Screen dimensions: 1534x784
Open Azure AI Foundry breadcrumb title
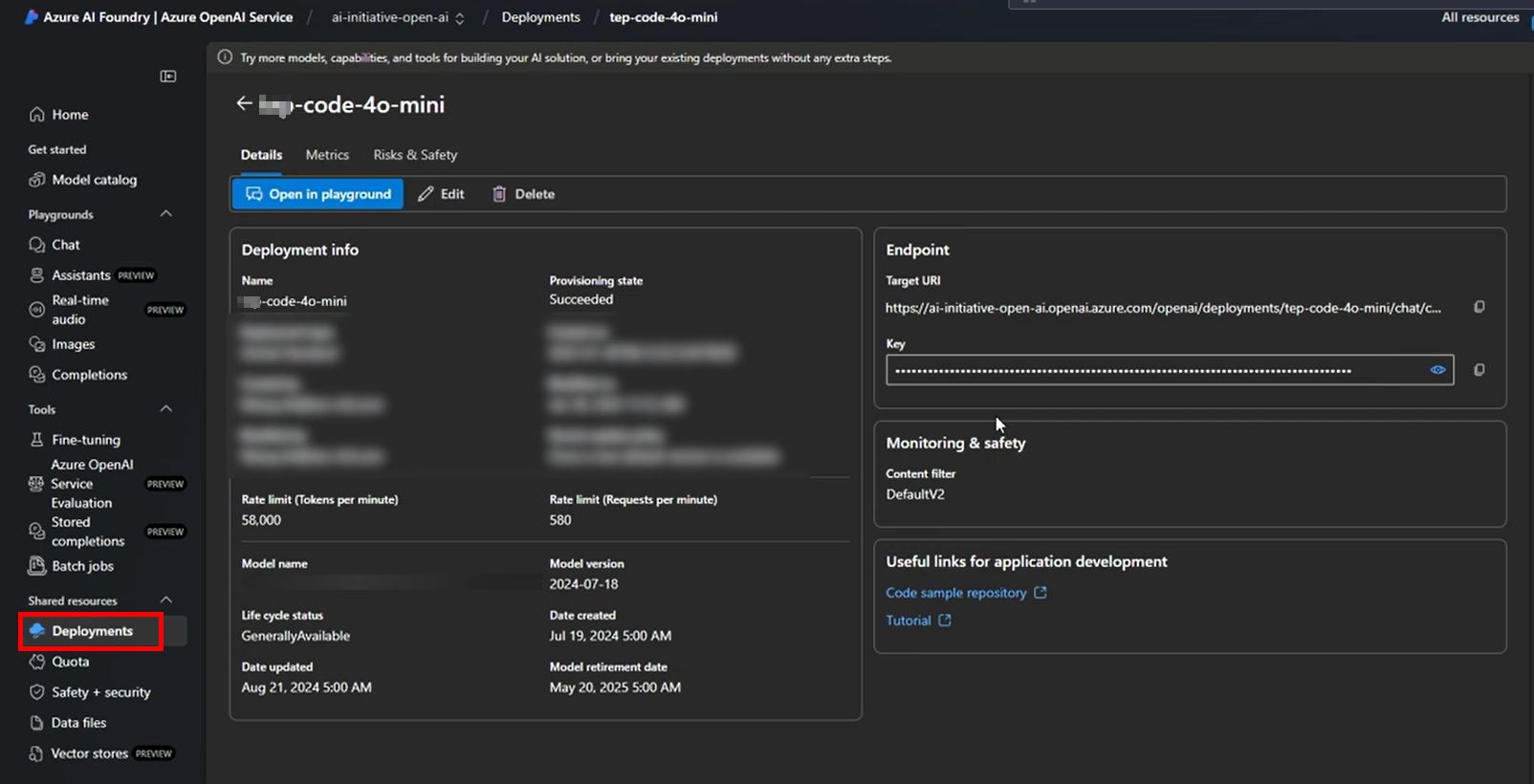coord(168,17)
